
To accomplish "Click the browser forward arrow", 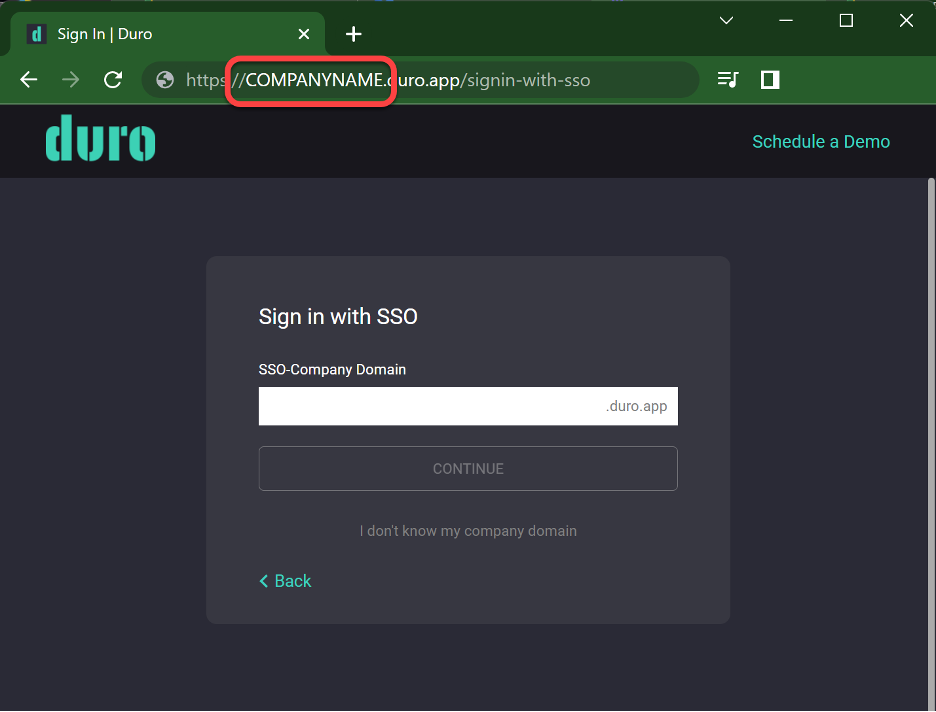I will coord(70,79).
